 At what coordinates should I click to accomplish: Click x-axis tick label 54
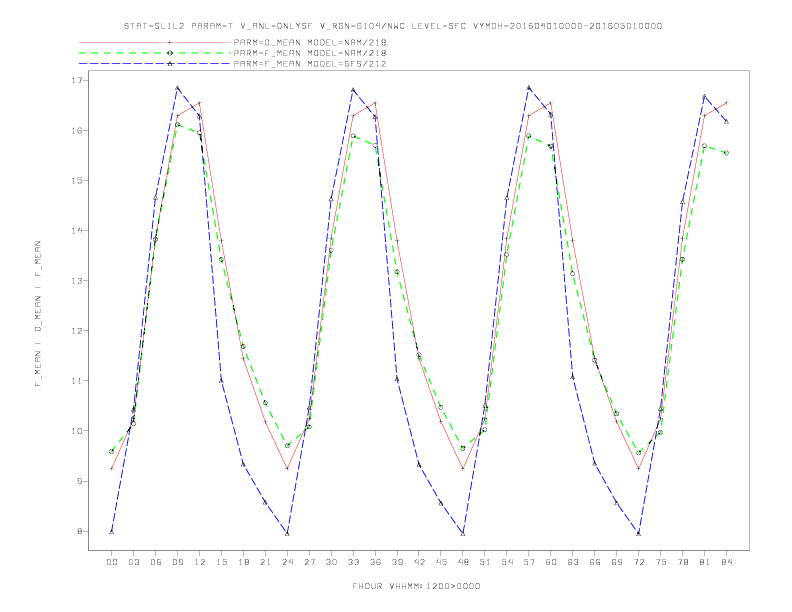[507, 562]
